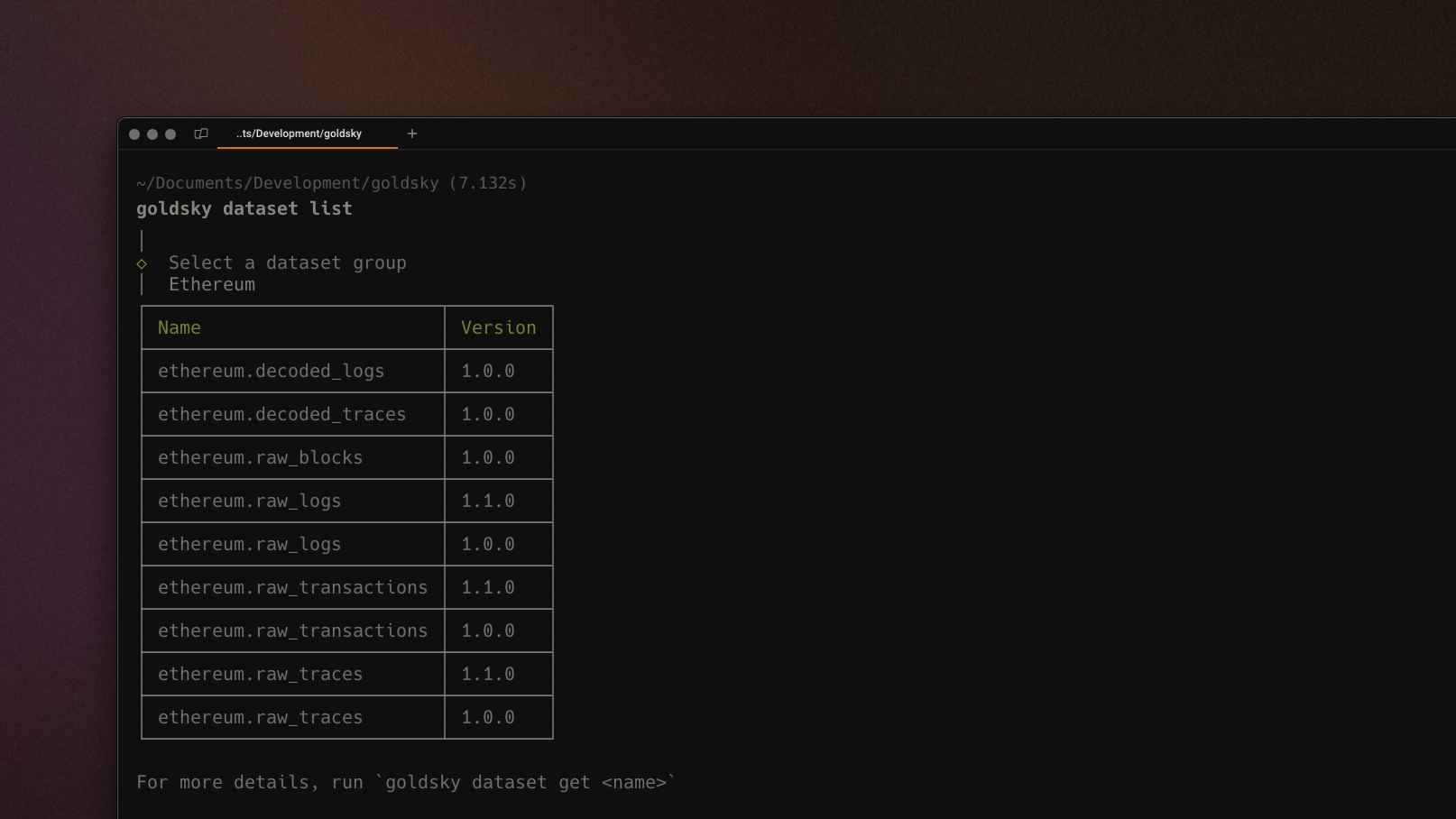Click the 'For more details' hint line

point(406,782)
